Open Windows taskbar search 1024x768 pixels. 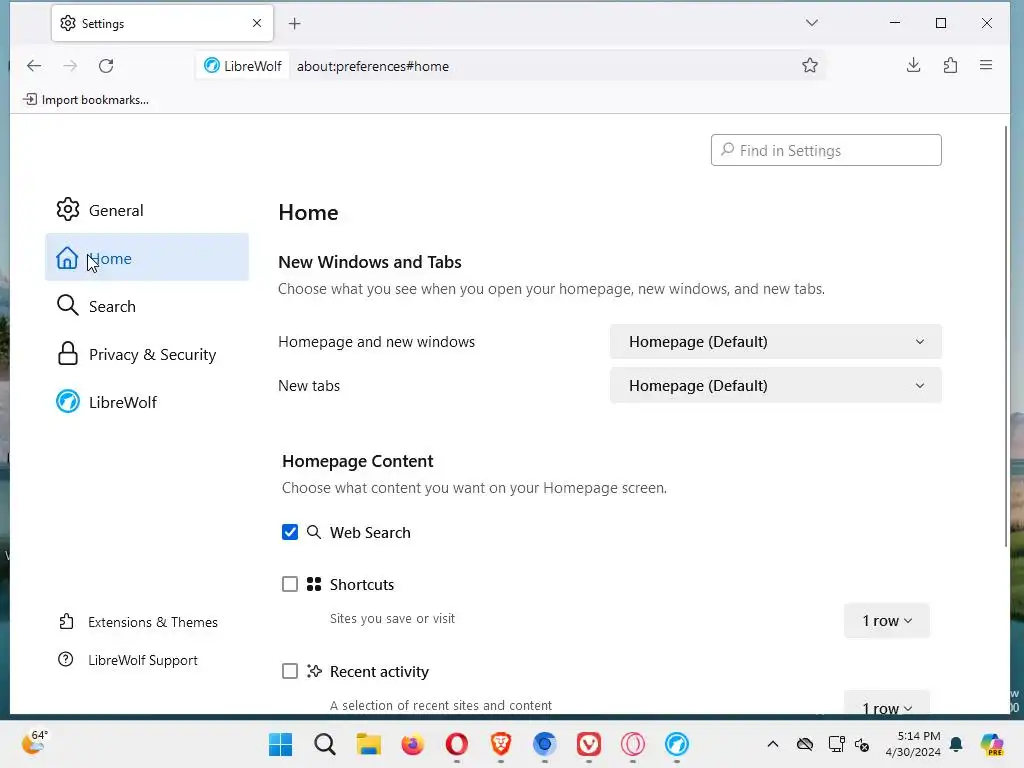(x=325, y=744)
